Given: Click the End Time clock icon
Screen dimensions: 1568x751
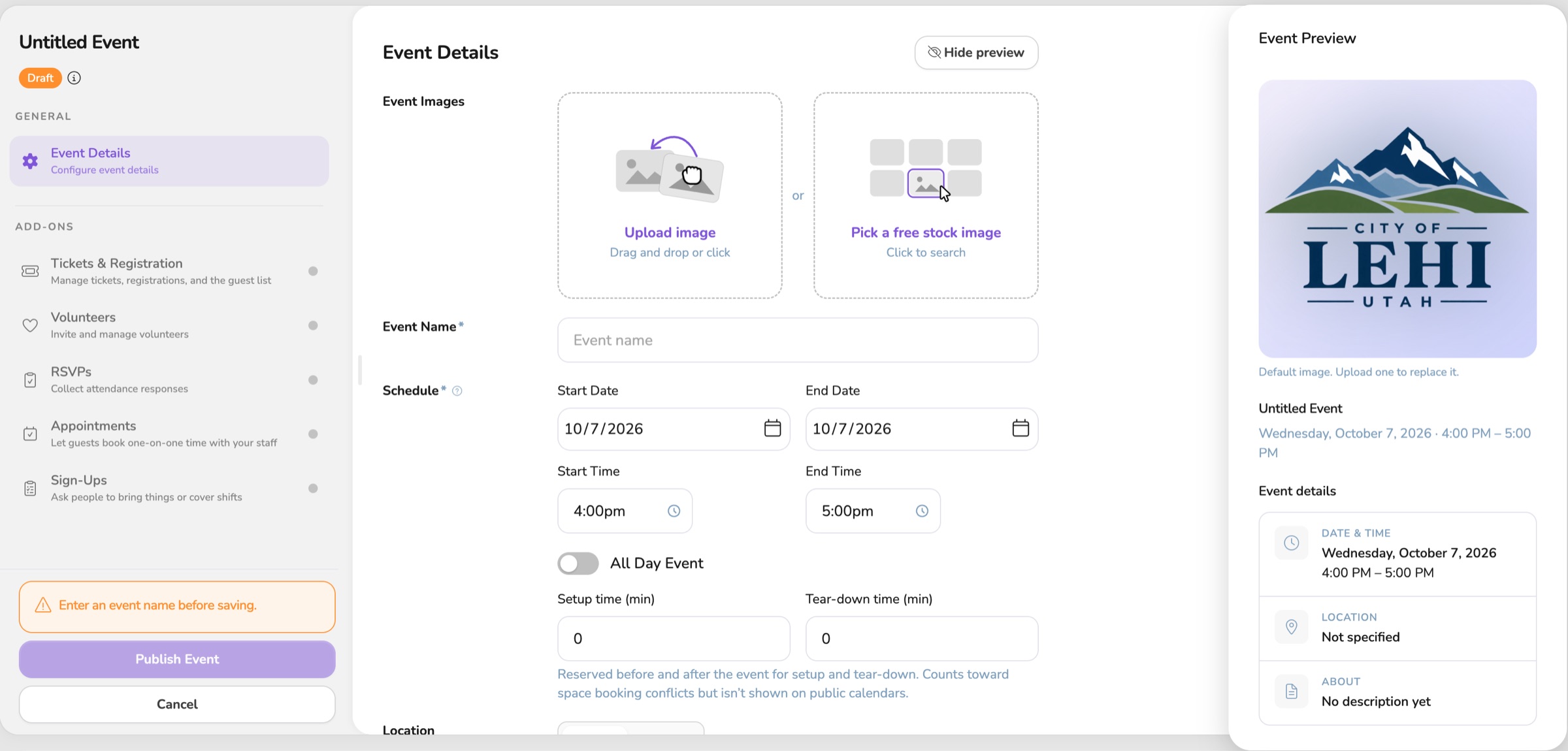Looking at the screenshot, I should 922,511.
